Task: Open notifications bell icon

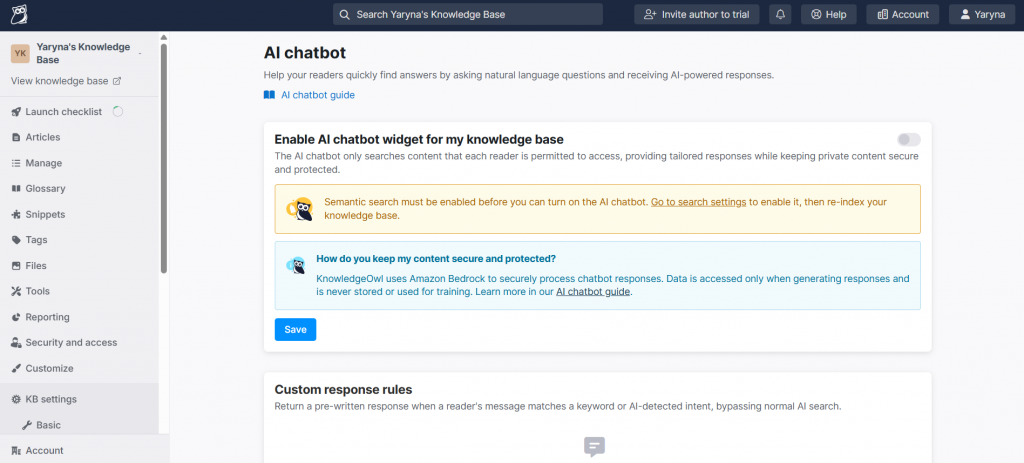Action: pyautogui.click(x=780, y=14)
